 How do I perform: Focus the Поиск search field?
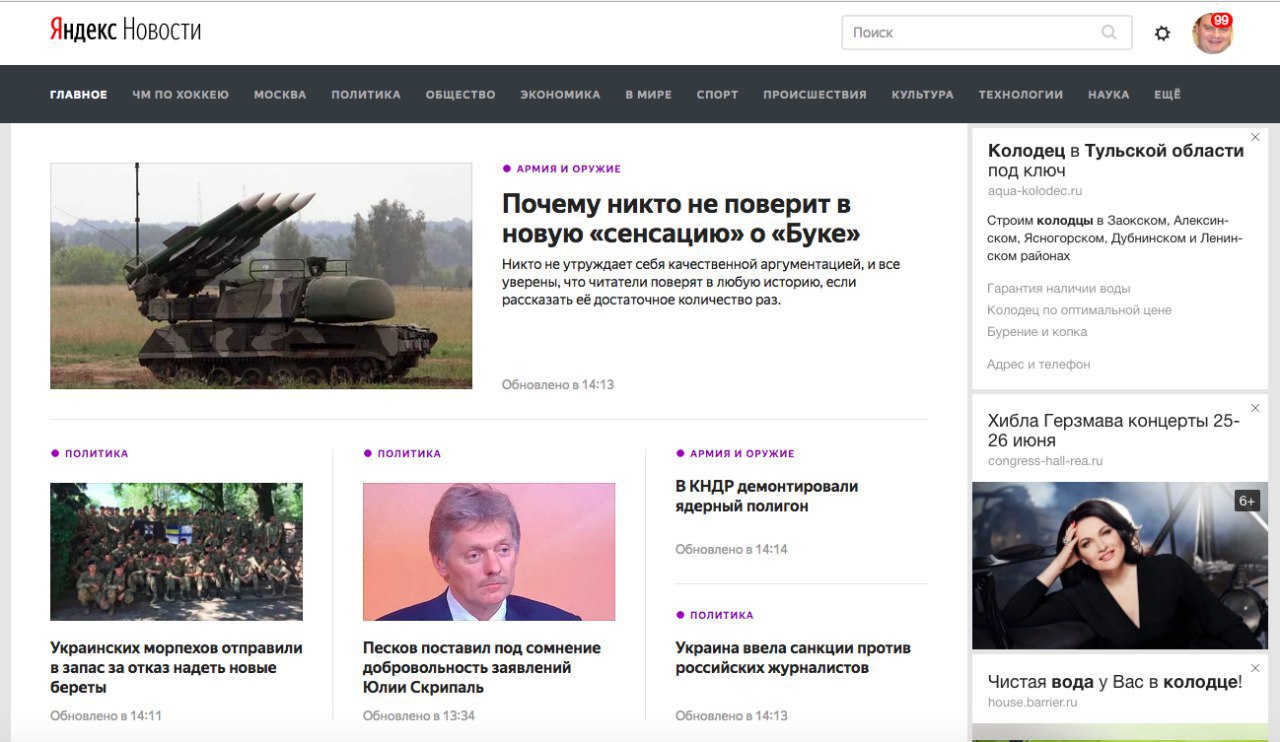click(x=987, y=32)
